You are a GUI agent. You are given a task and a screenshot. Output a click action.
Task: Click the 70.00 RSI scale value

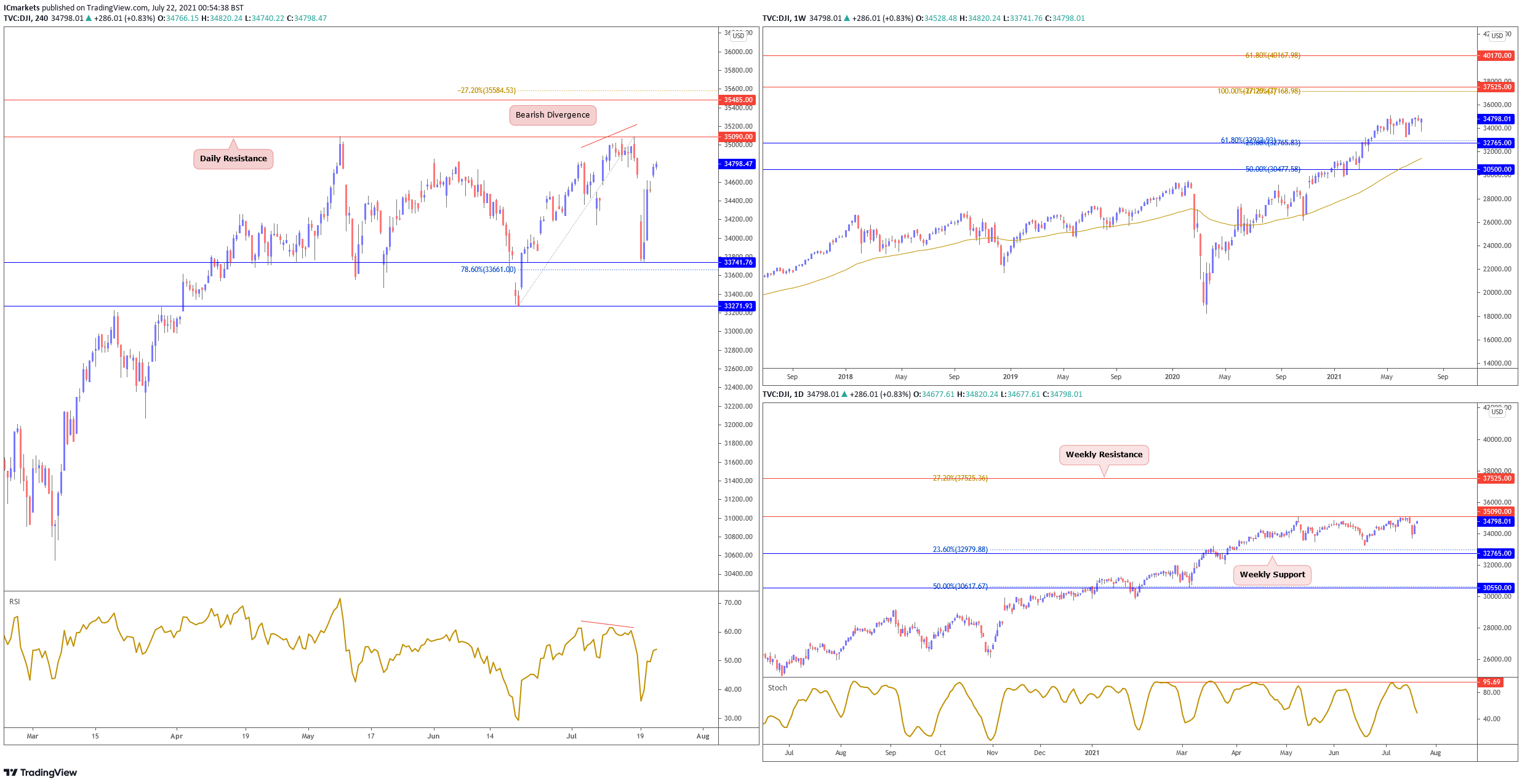pos(732,602)
